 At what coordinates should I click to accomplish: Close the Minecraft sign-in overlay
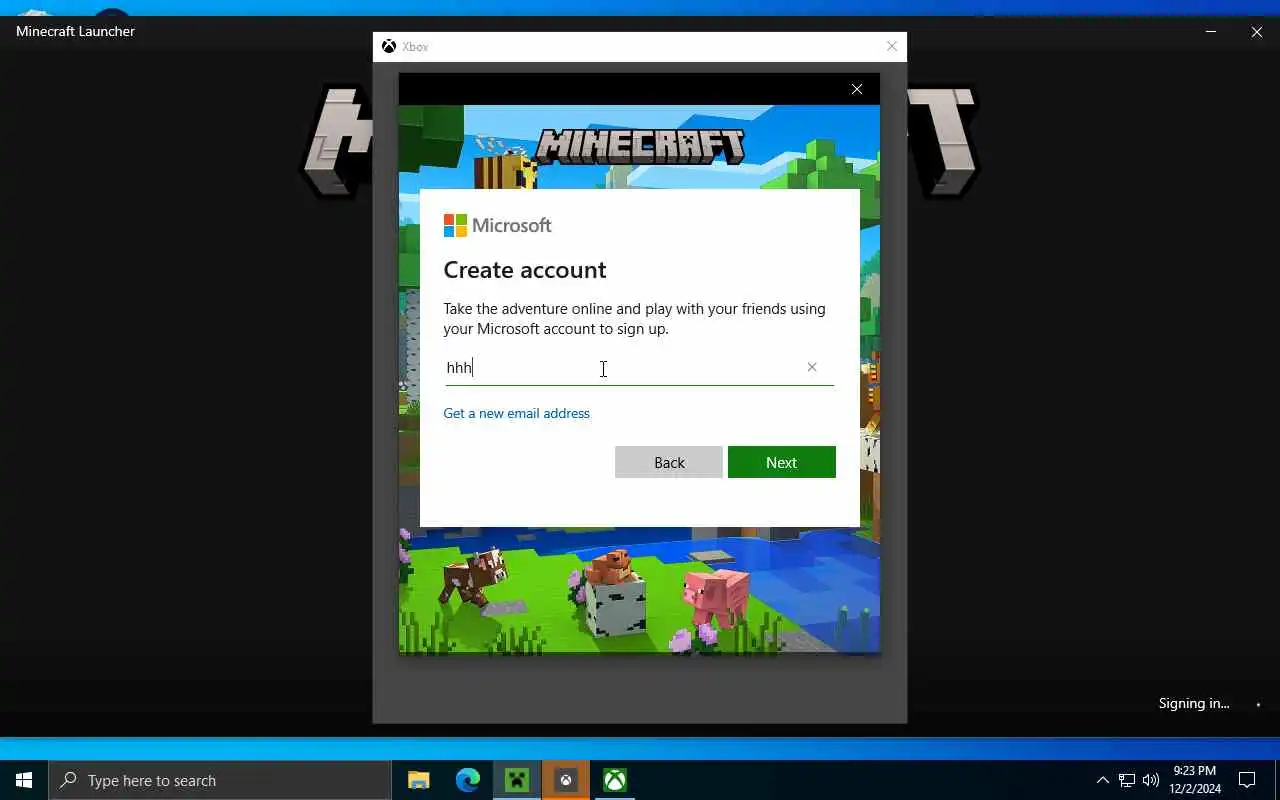pos(857,89)
